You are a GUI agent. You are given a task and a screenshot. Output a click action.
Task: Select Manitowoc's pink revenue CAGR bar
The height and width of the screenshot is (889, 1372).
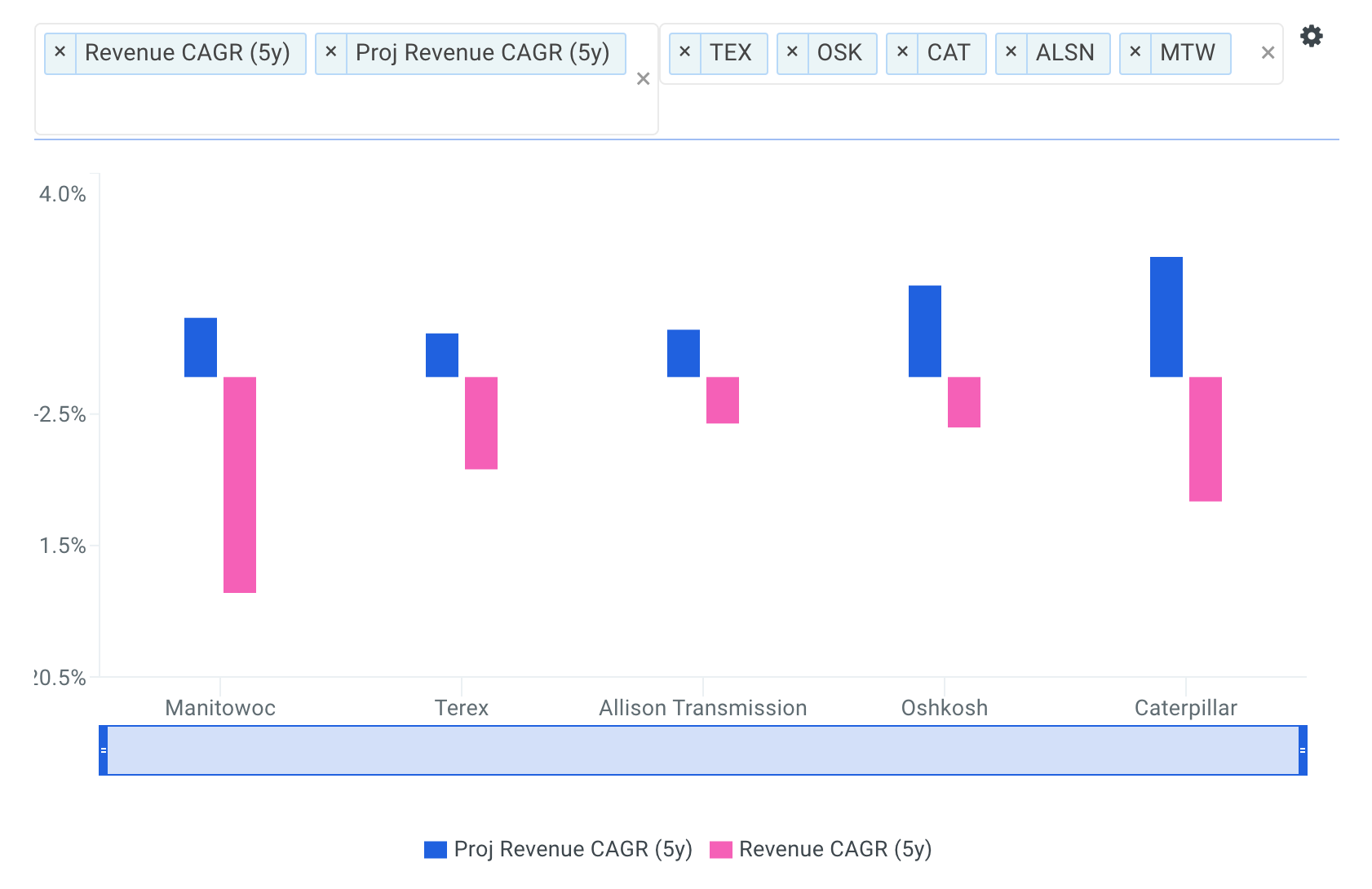(240, 484)
